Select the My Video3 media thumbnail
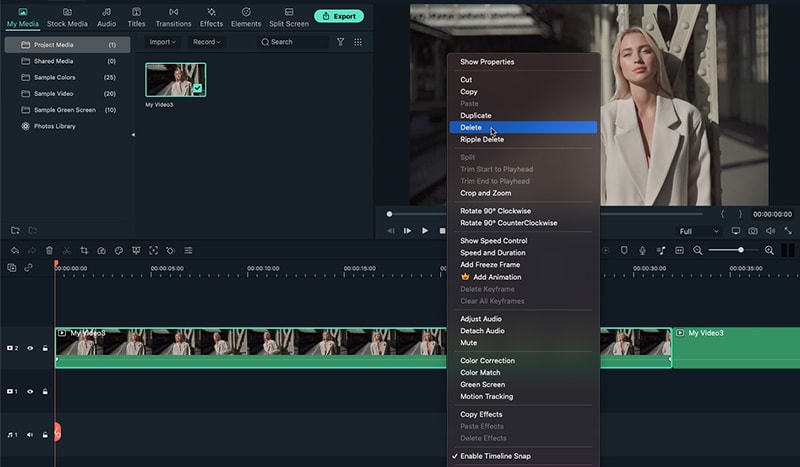Image resolution: width=800 pixels, height=467 pixels. [x=176, y=80]
